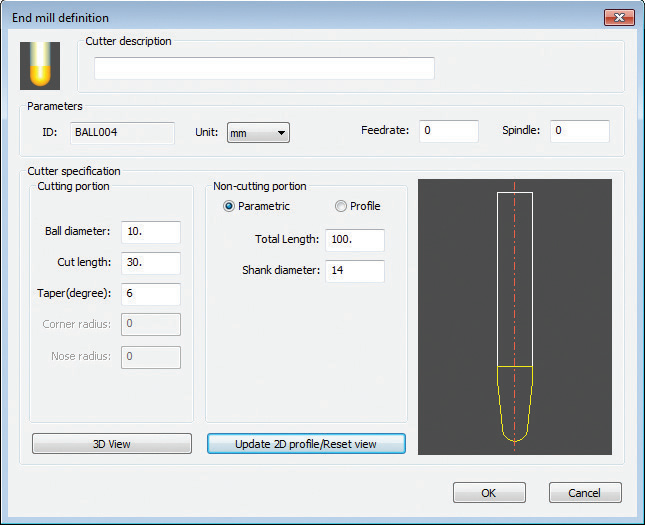This screenshot has height=525, width=645.
Task: Click Update 2D profile/Reset view button
Action: (306, 444)
